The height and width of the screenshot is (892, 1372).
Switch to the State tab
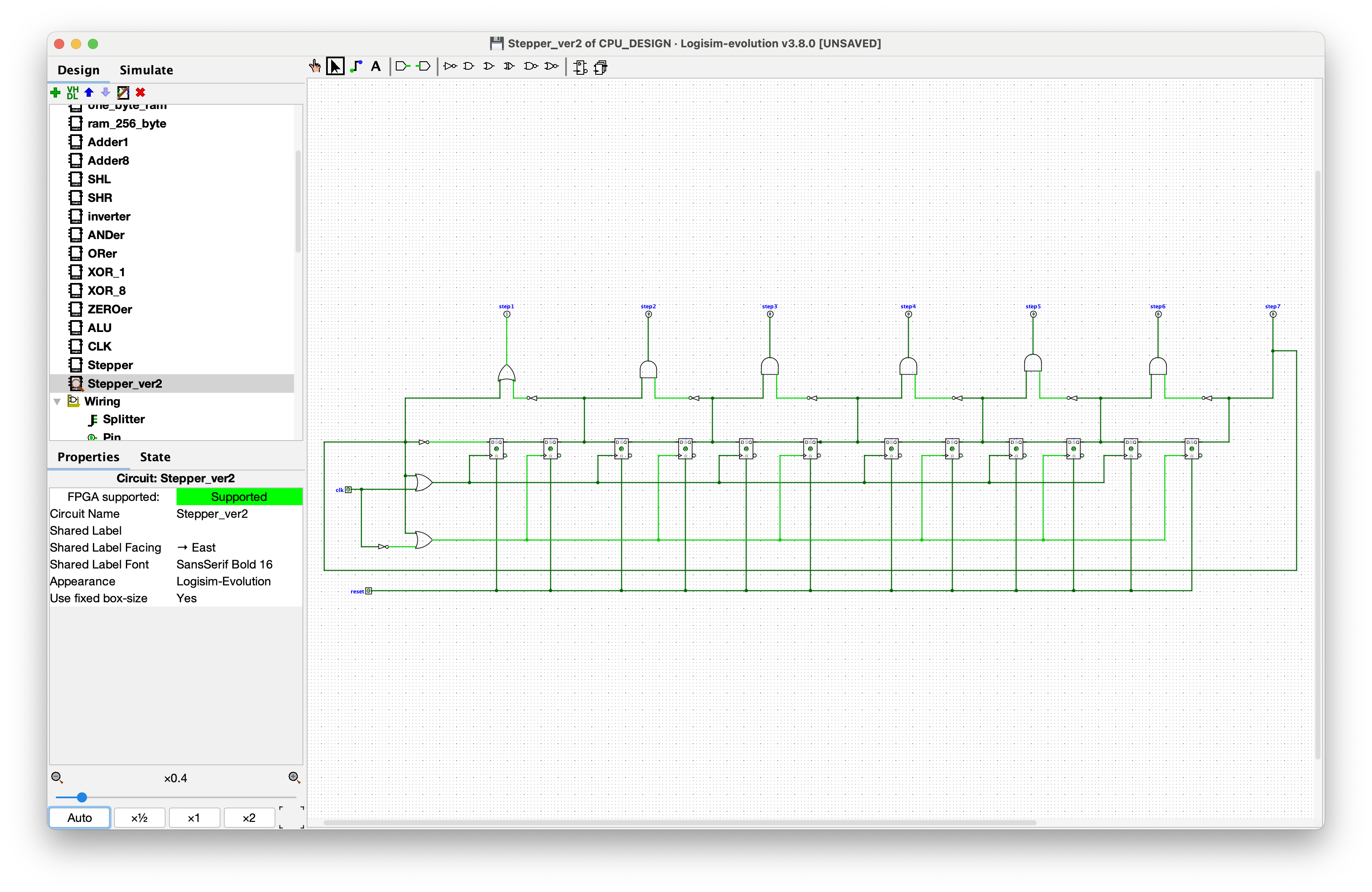(x=155, y=457)
